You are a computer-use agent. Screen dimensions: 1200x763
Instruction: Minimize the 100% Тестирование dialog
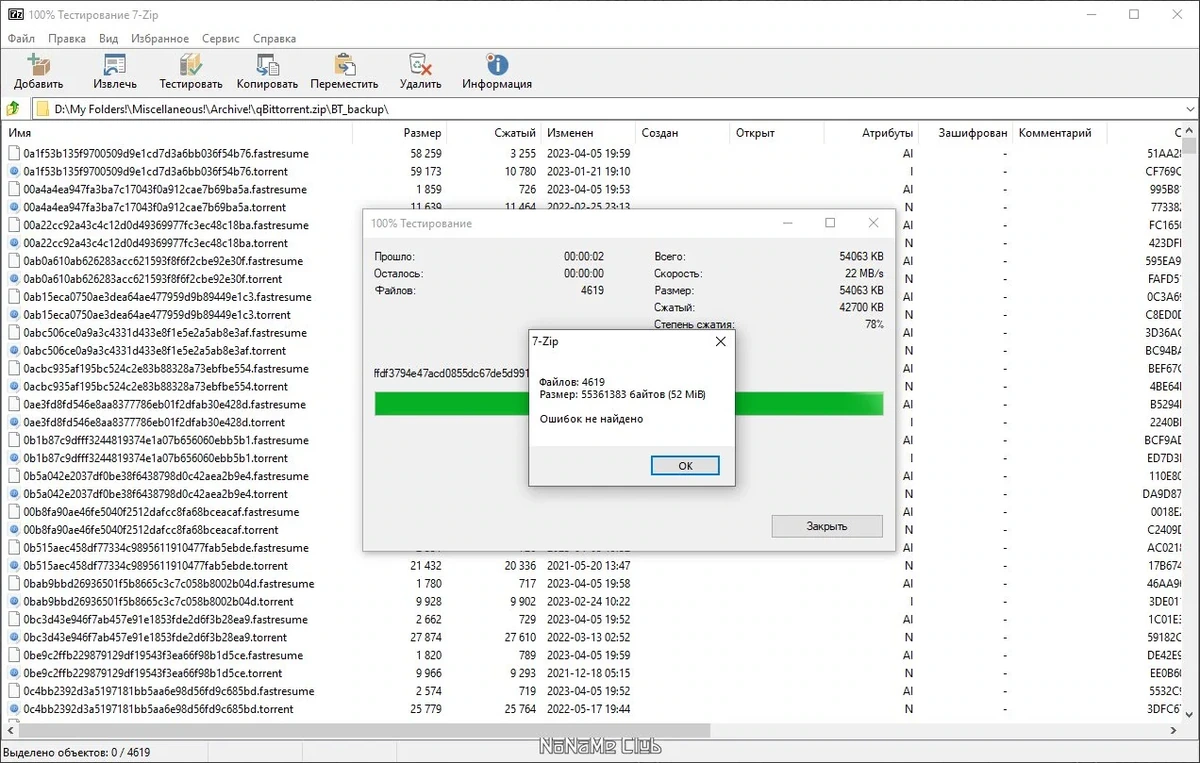tap(787, 223)
